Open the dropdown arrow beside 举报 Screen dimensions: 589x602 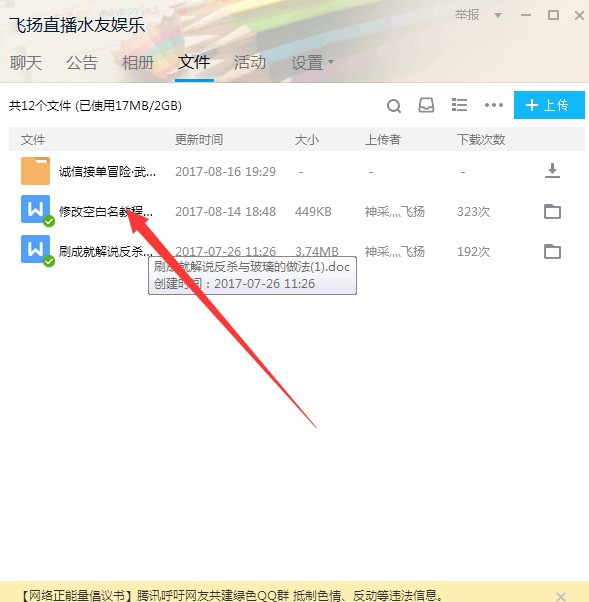pyautogui.click(x=498, y=15)
